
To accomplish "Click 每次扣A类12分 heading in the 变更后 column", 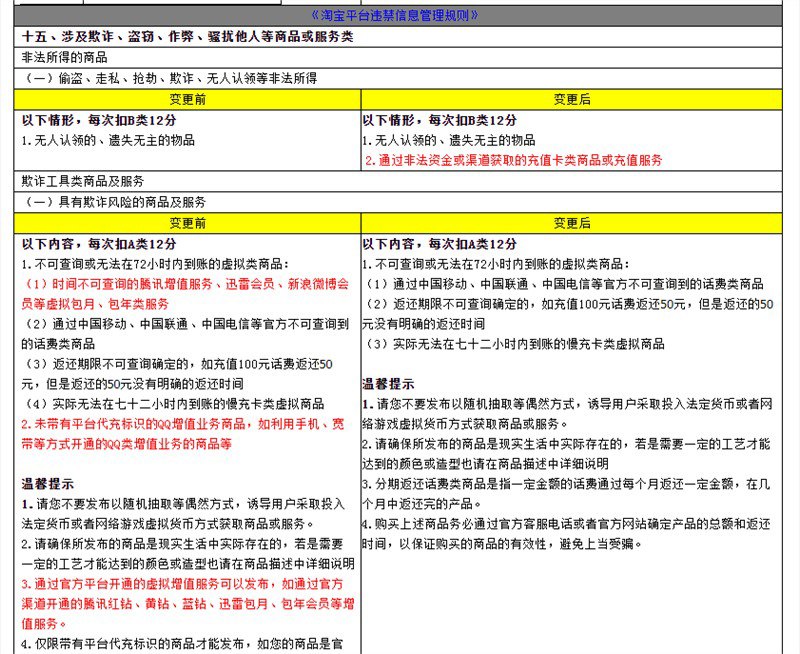I will (x=440, y=243).
